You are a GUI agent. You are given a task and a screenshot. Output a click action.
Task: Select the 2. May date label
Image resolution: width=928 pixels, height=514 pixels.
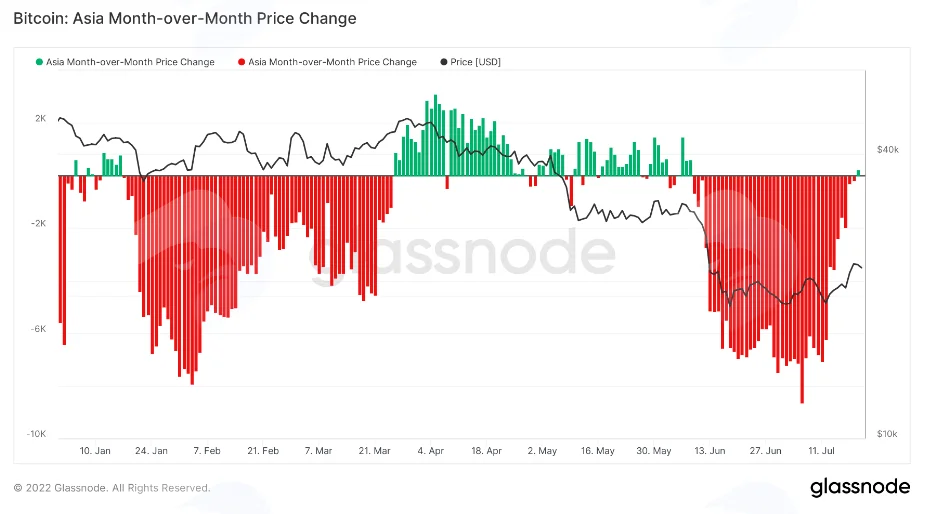pos(542,451)
